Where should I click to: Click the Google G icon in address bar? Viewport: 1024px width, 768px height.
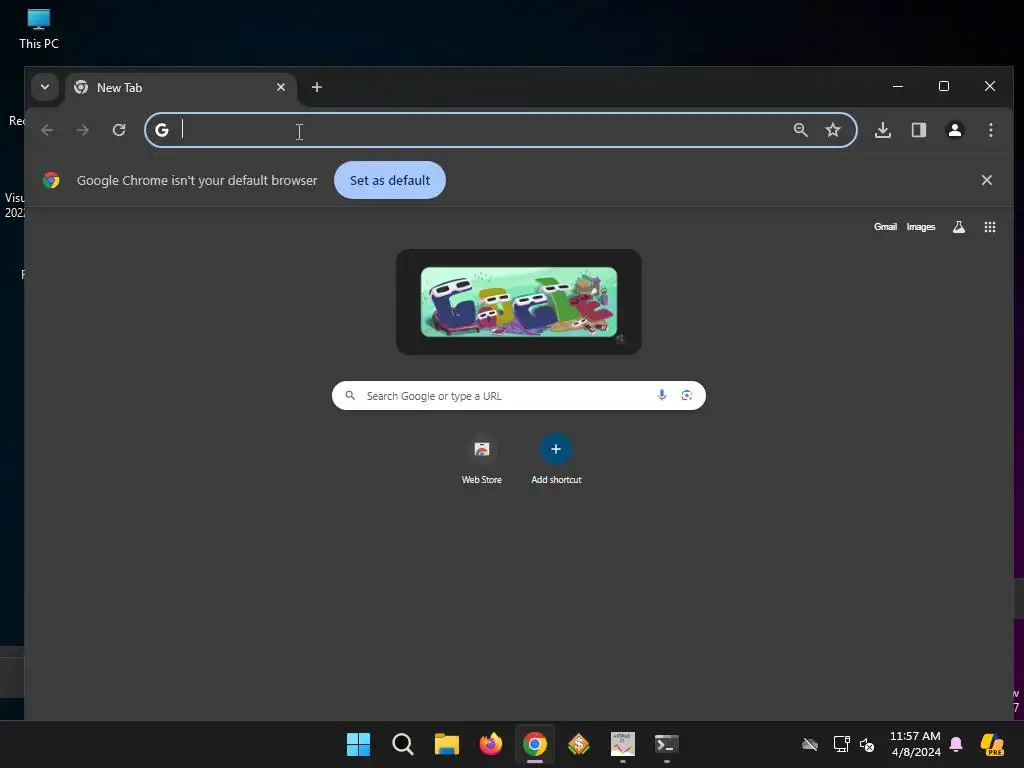click(x=162, y=130)
